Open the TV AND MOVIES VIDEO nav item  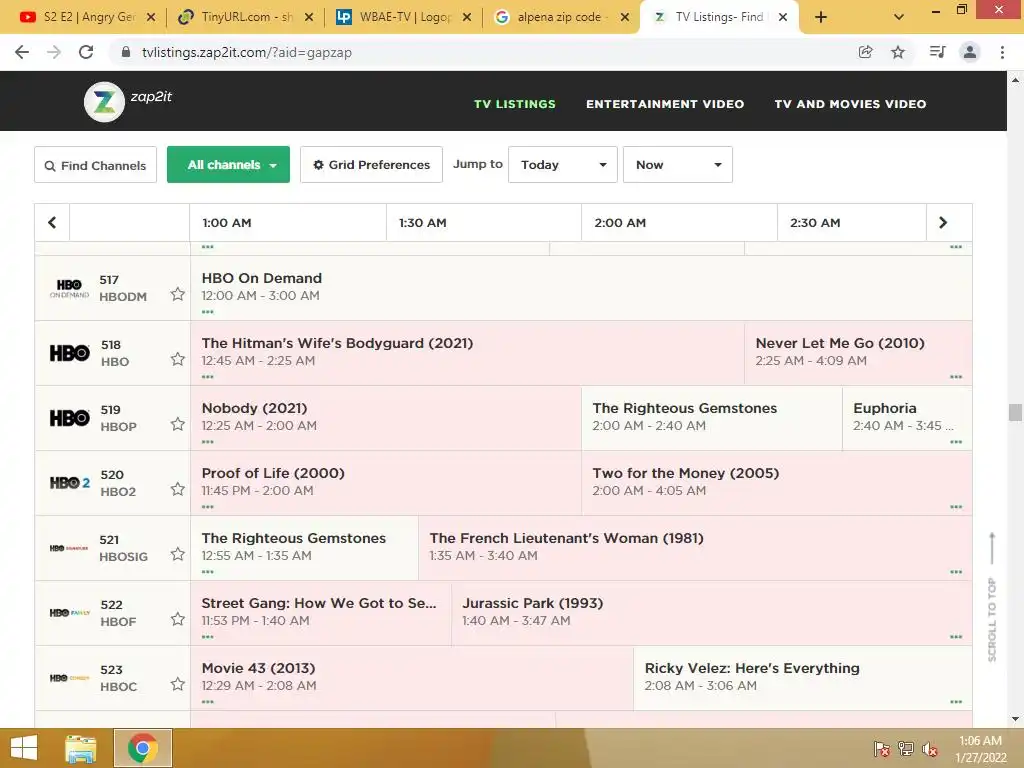coord(850,104)
